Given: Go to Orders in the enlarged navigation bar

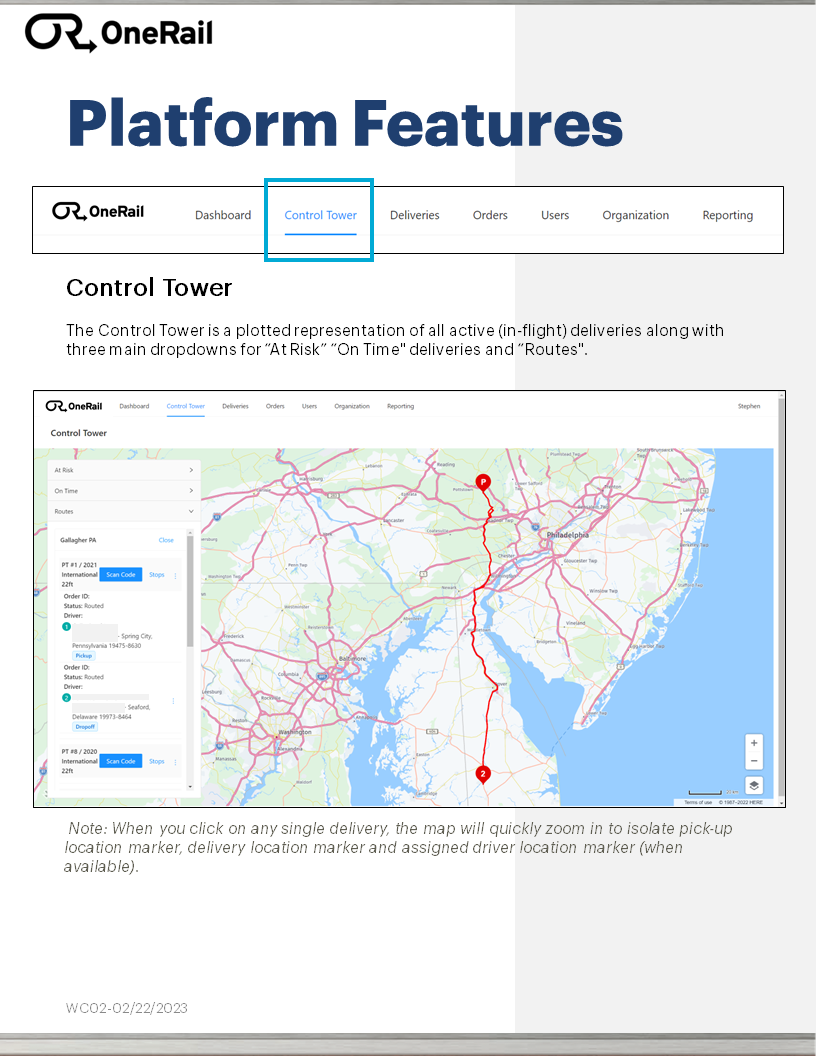Looking at the screenshot, I should (490, 216).
